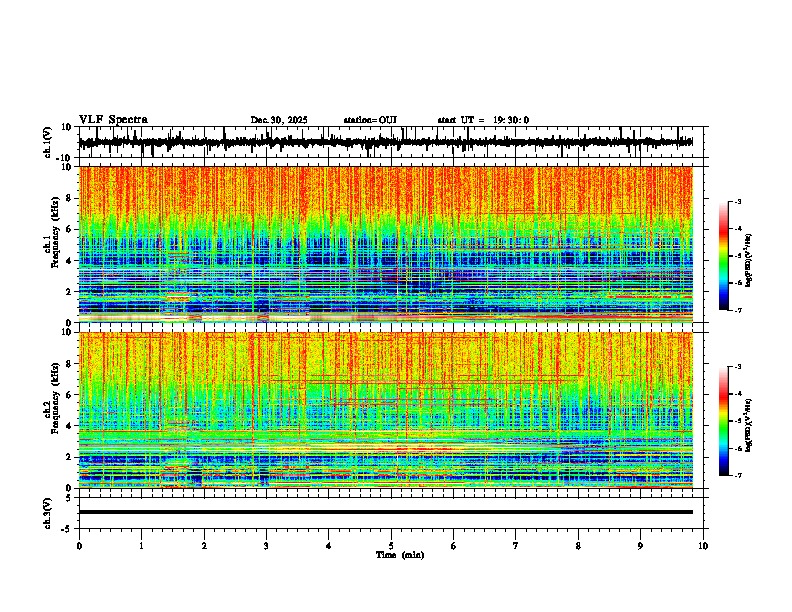Click the ch.3 flat black waveform line
This screenshot has height=612, width=792.
[x=386, y=512]
